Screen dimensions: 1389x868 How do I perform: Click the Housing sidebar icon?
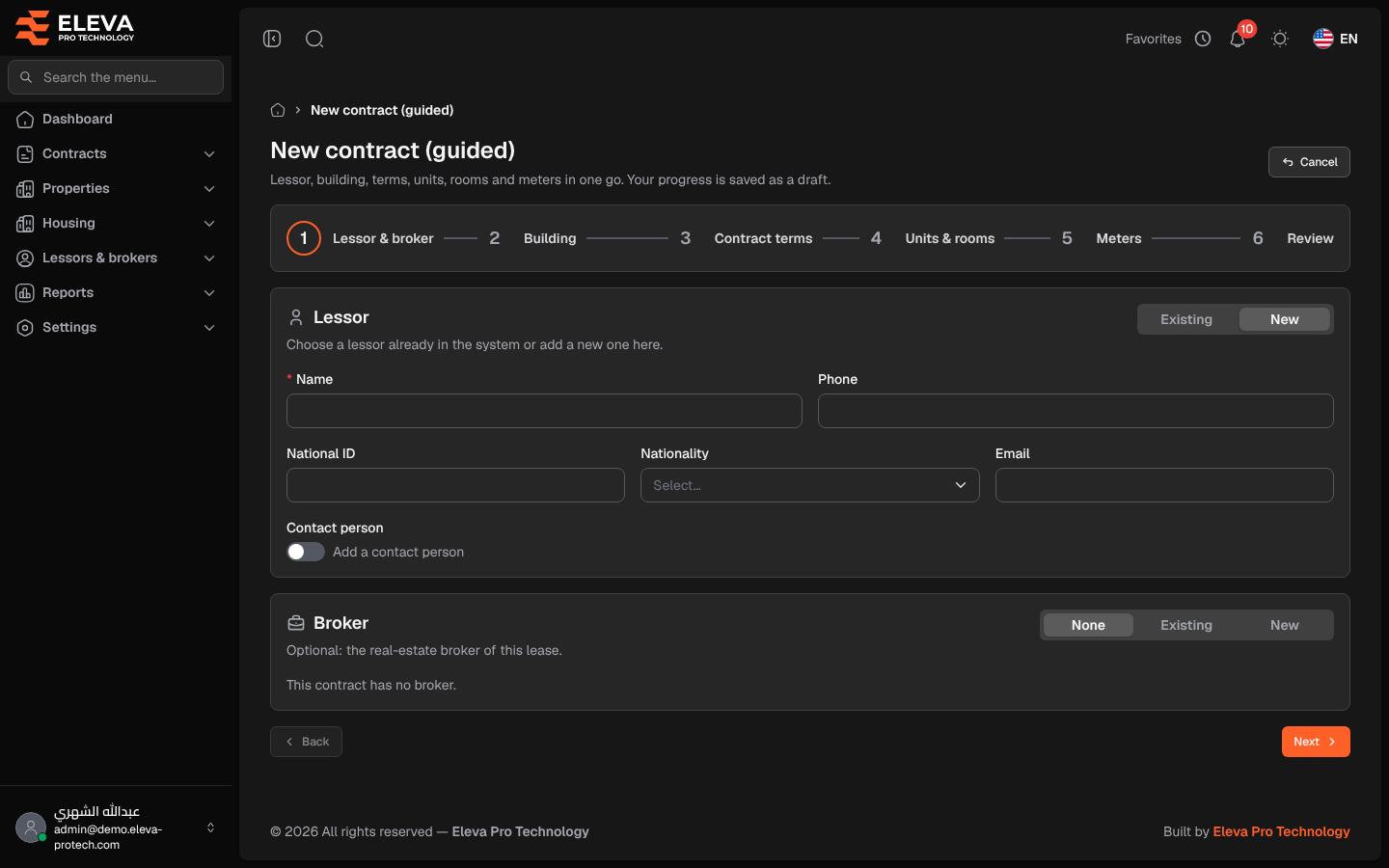25,223
